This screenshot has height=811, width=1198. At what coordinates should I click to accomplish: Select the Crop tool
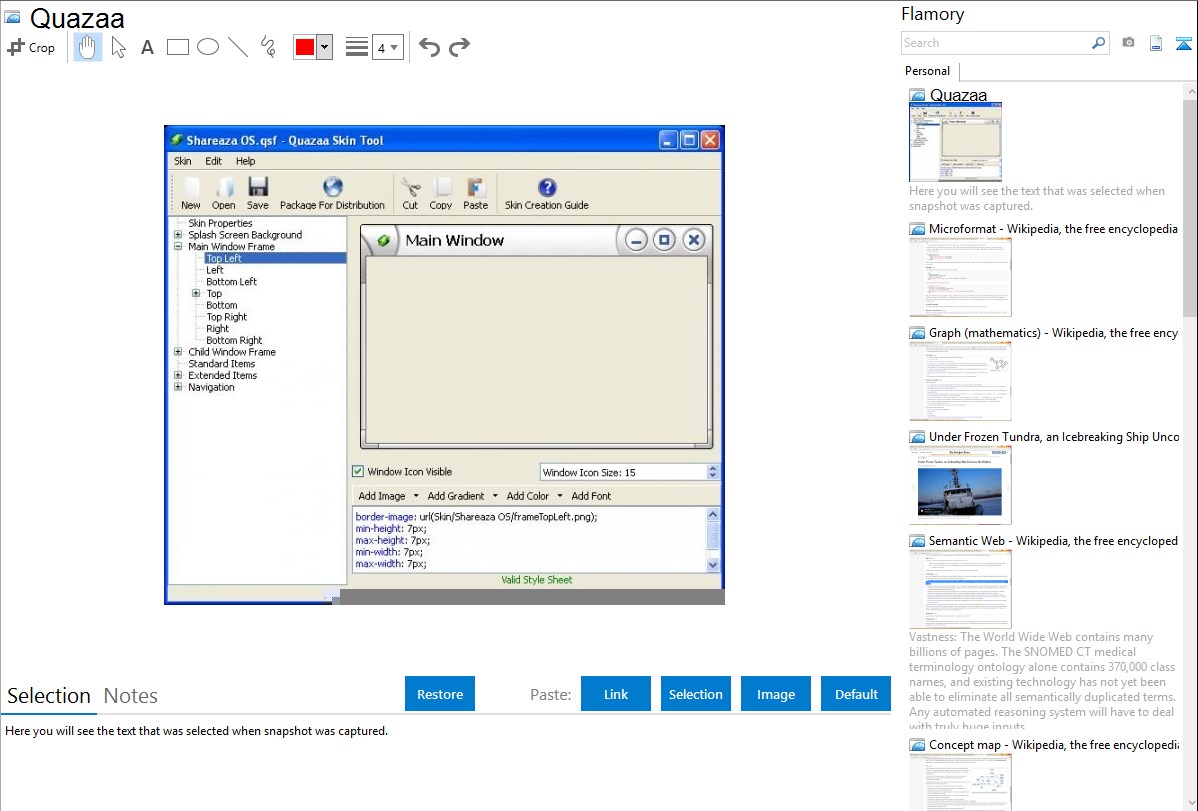point(31,47)
